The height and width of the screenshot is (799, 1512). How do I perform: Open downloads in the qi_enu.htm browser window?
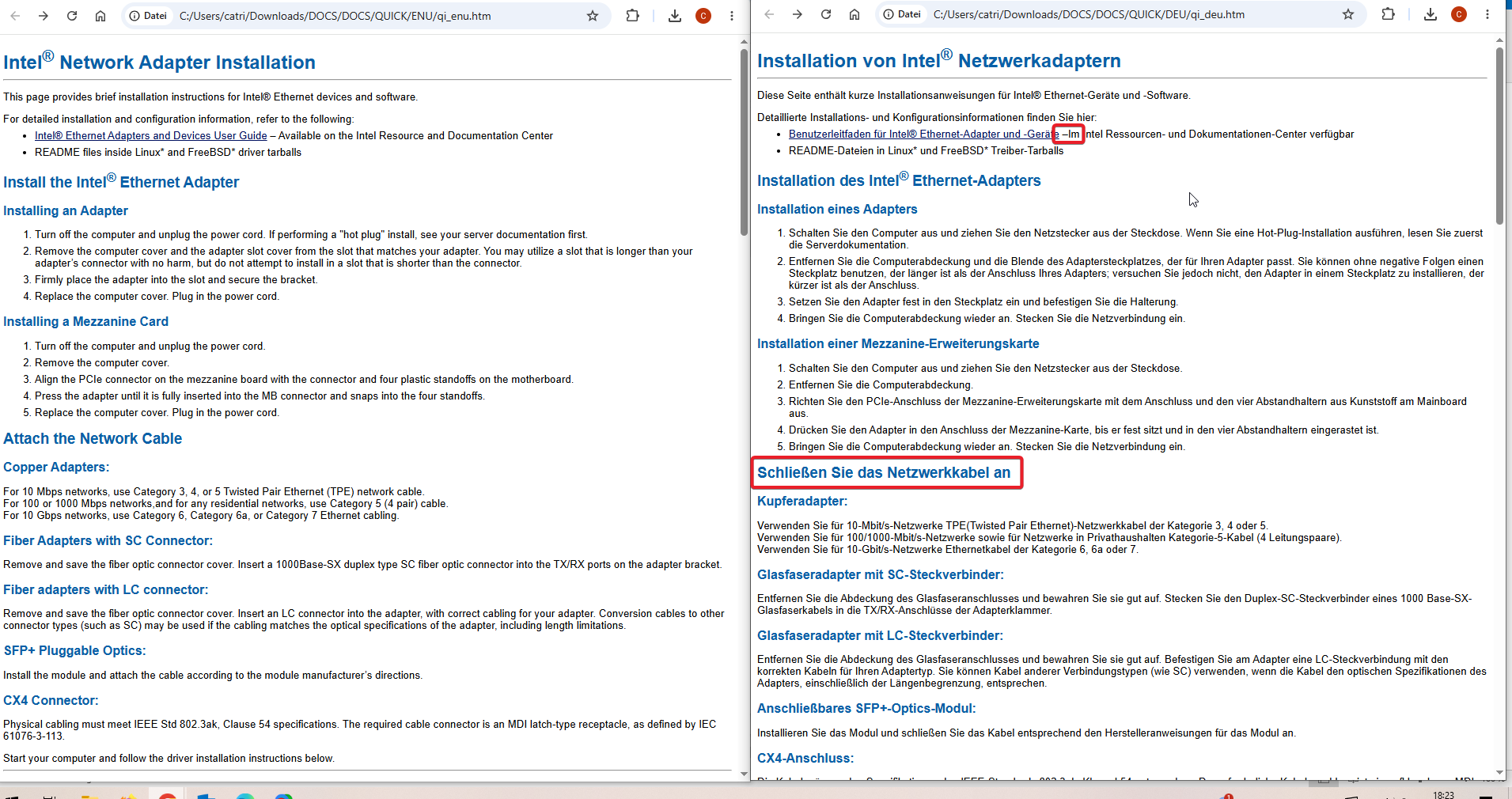[675, 16]
